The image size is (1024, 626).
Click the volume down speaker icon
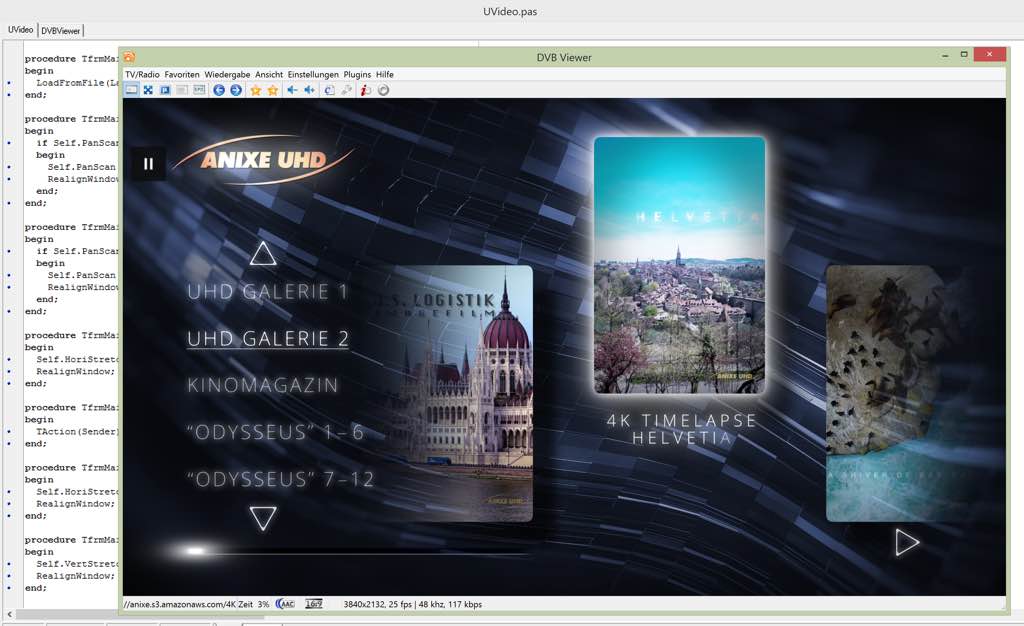[292, 90]
